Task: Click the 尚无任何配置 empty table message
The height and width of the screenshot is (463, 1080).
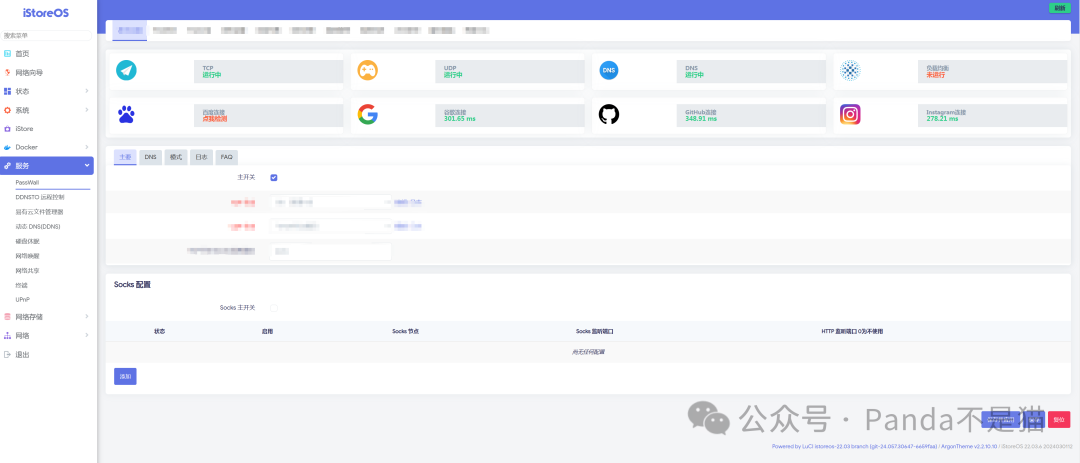Action: click(x=588, y=352)
